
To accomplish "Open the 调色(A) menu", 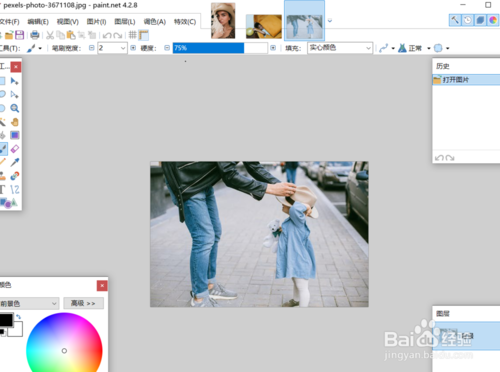I will (155, 22).
